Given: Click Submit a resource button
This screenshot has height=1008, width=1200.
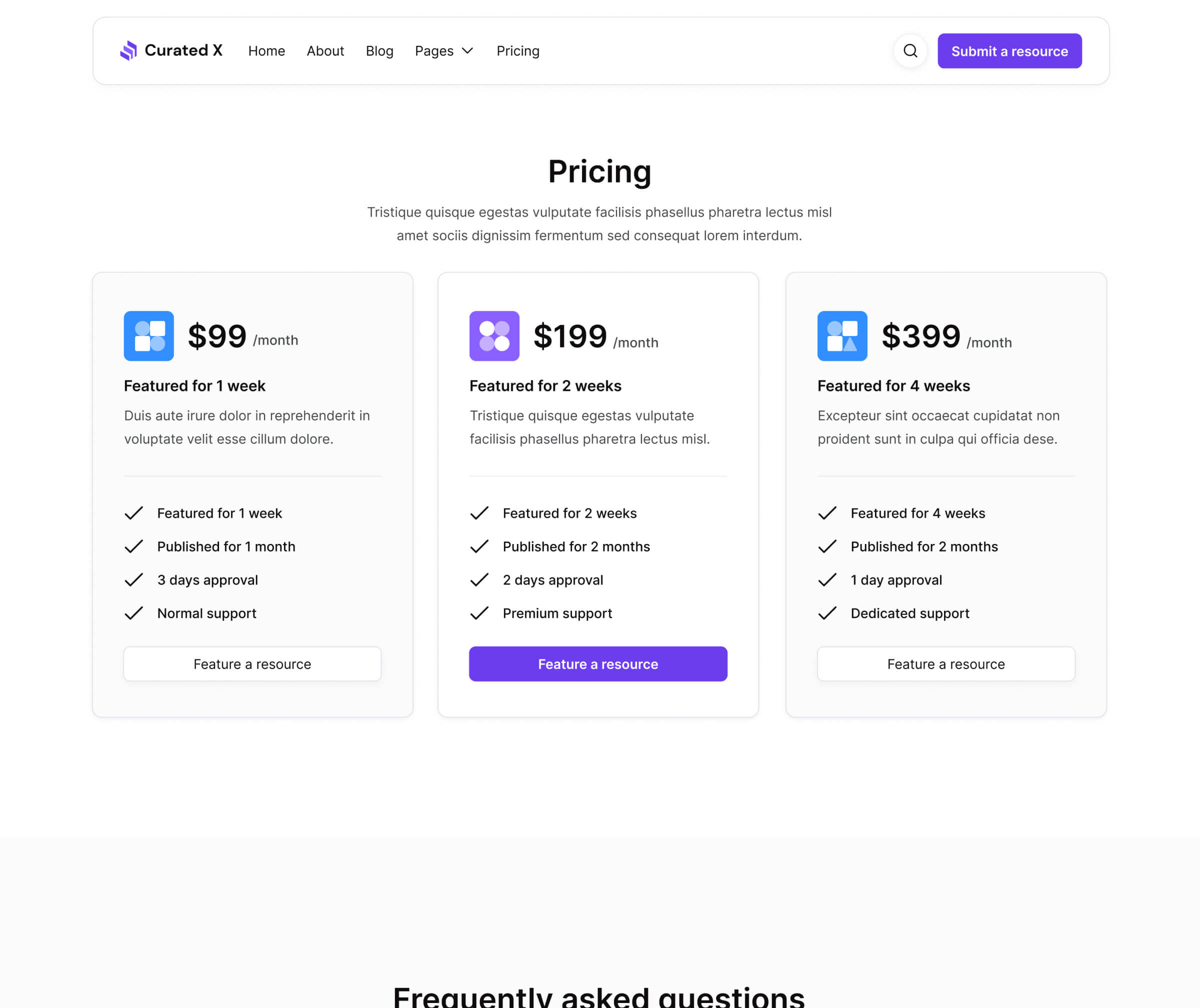Looking at the screenshot, I should pyautogui.click(x=1009, y=51).
